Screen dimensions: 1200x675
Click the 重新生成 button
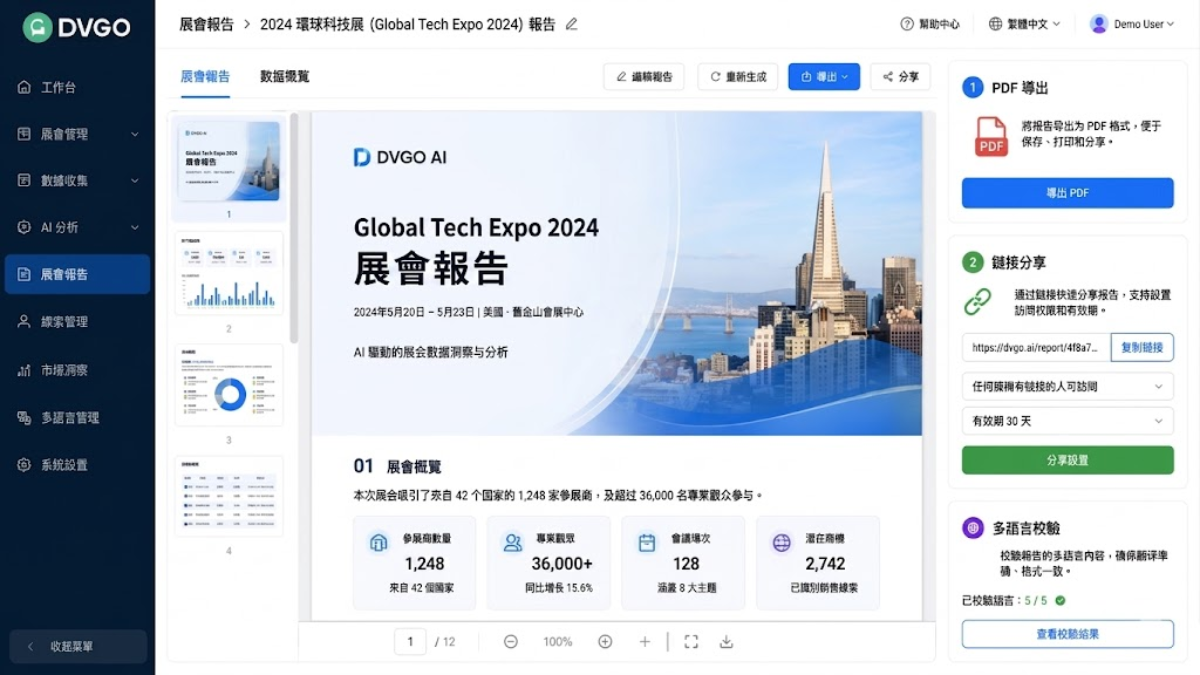coord(738,77)
